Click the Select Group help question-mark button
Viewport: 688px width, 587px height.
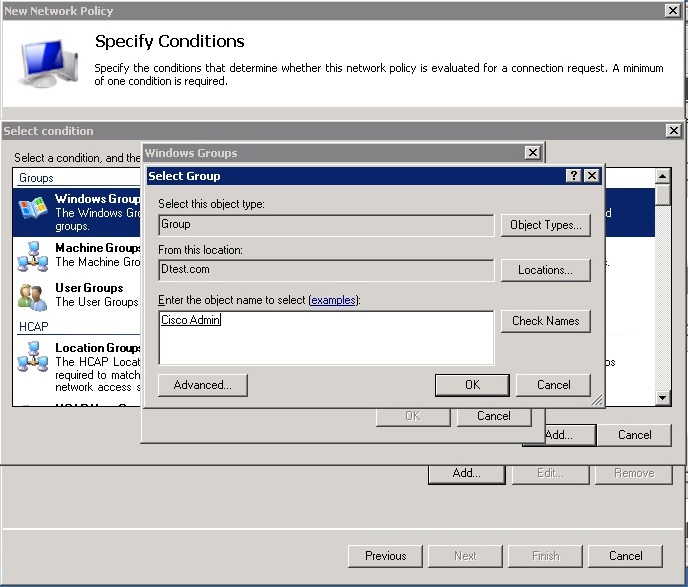[x=573, y=176]
